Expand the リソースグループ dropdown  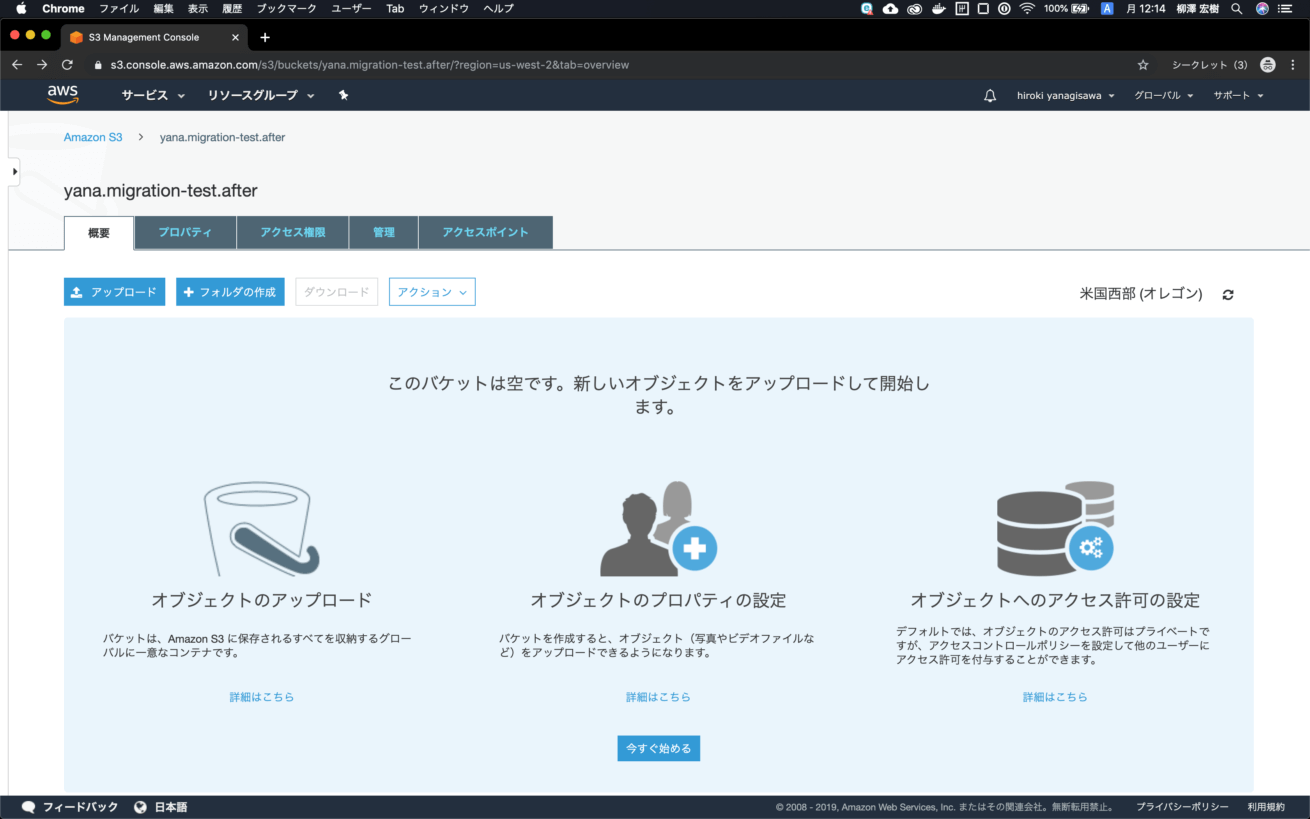(261, 95)
